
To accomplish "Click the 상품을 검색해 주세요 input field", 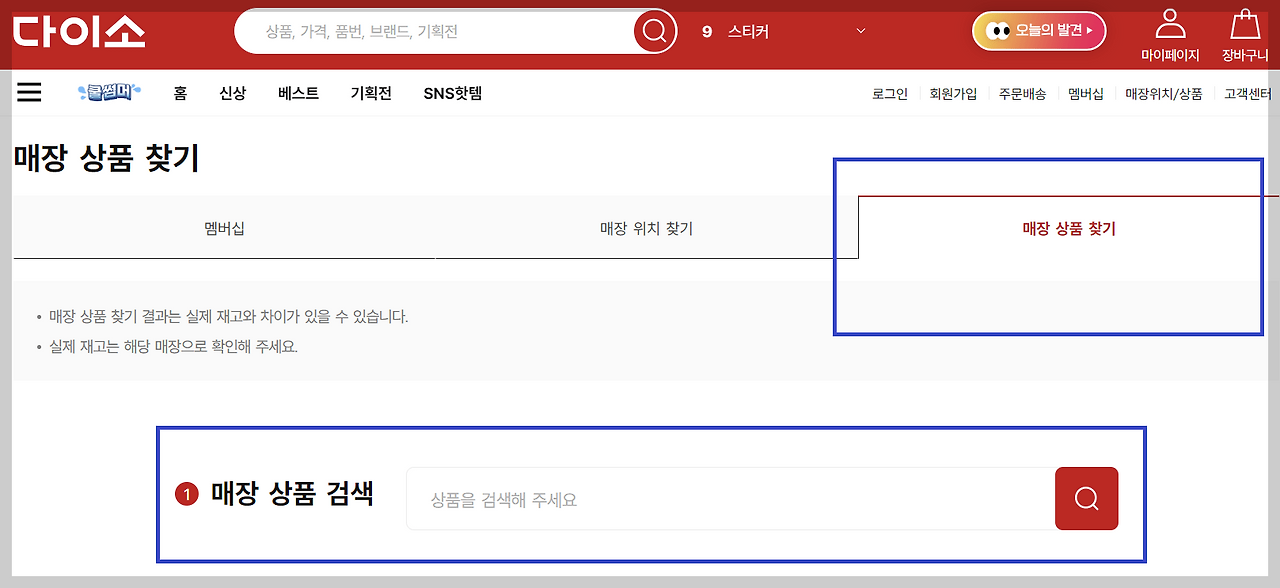I will pos(730,498).
